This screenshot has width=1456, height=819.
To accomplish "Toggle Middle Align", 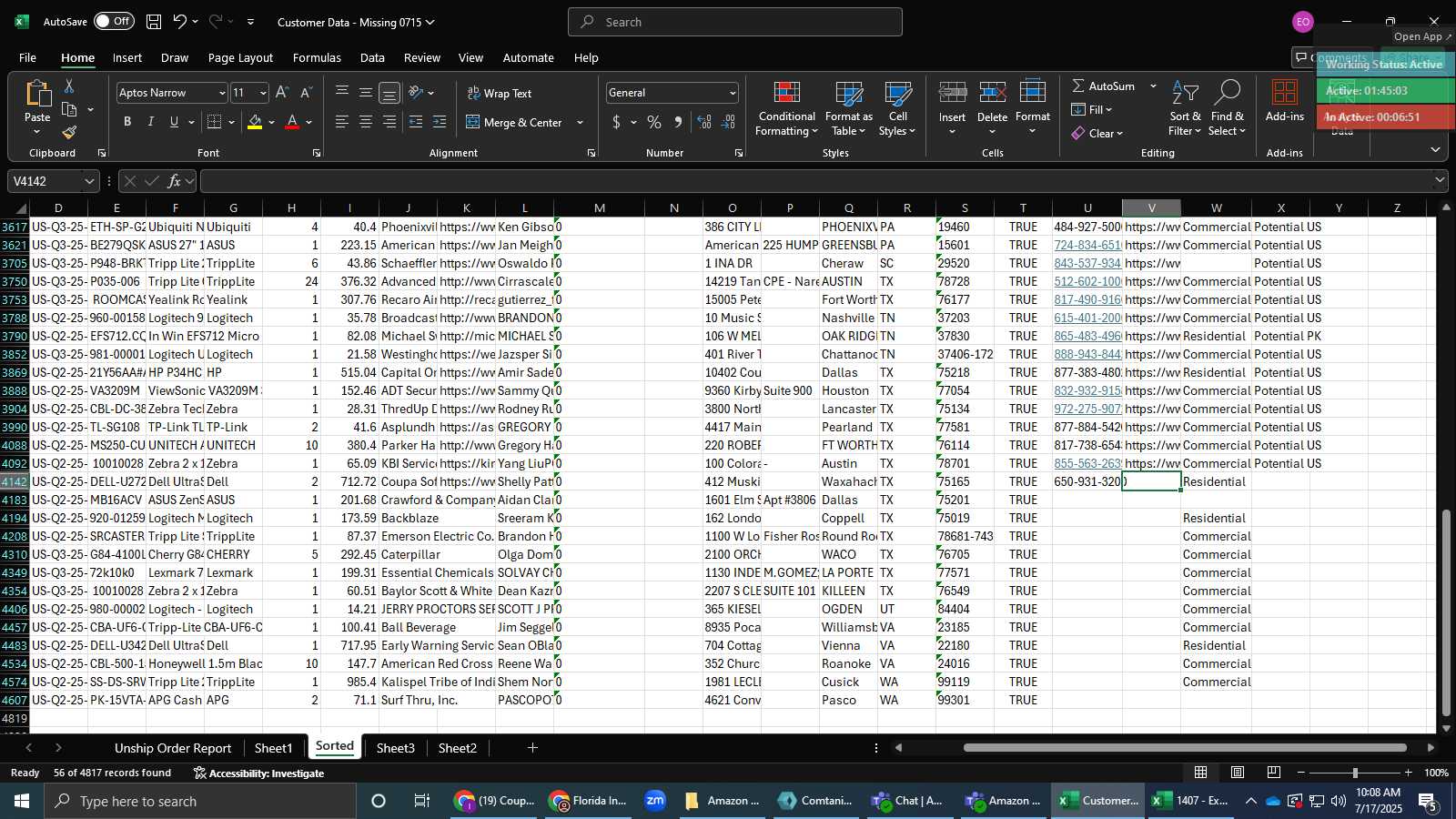I will [366, 92].
